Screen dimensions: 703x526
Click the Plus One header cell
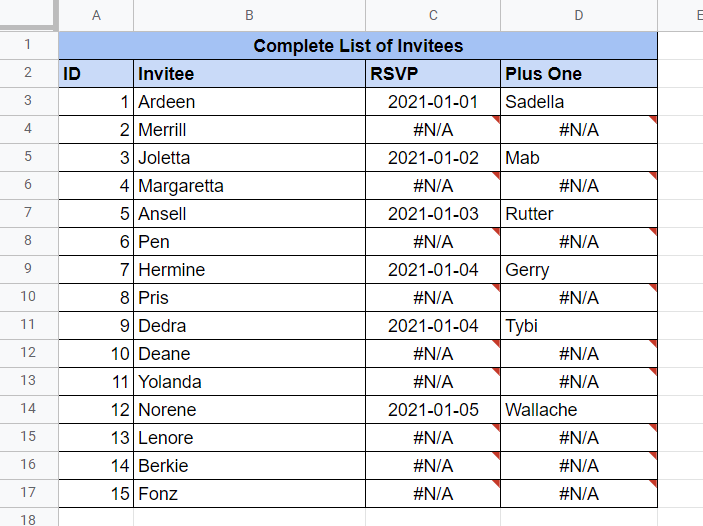pos(579,74)
